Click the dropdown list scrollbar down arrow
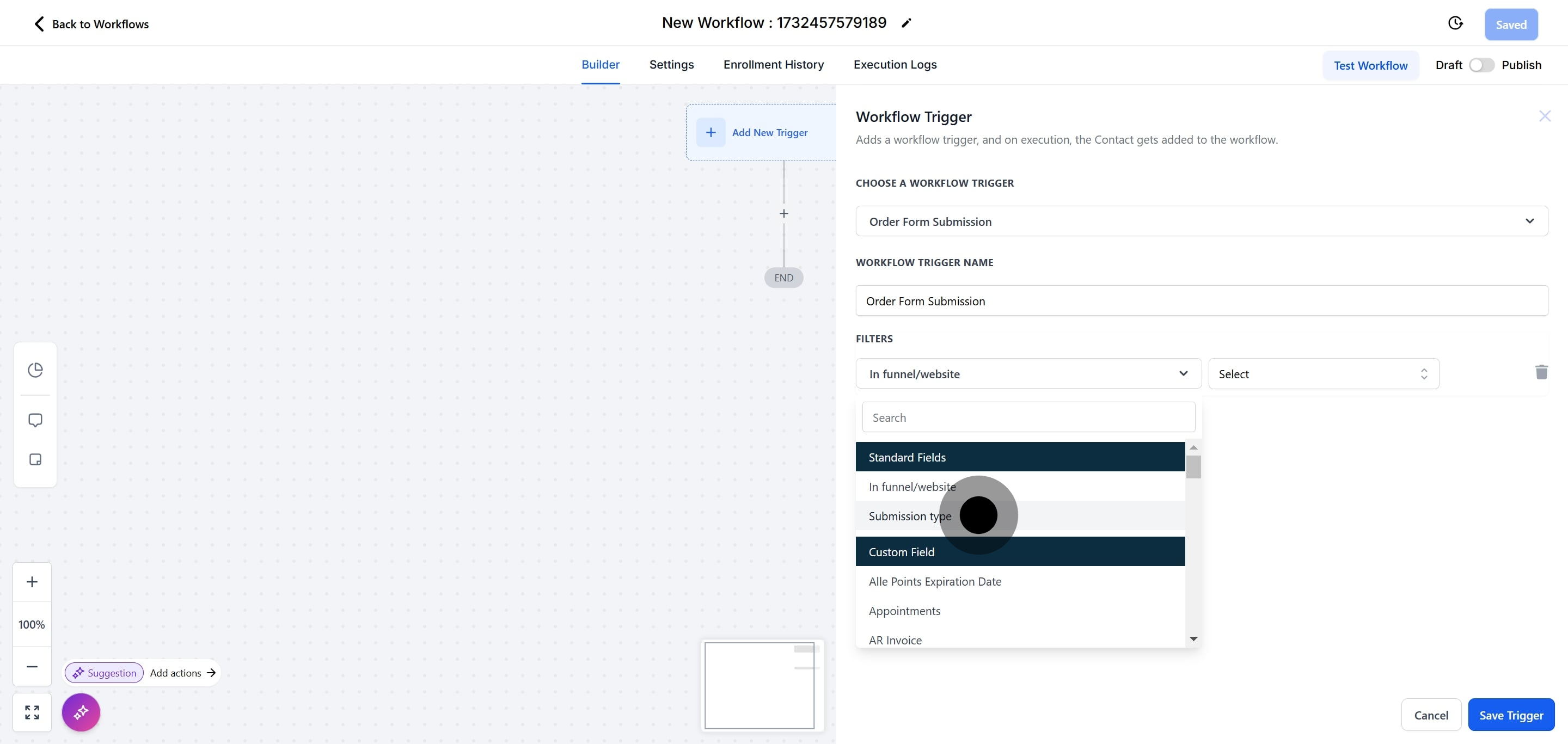This screenshot has width=1568, height=744. [1193, 639]
